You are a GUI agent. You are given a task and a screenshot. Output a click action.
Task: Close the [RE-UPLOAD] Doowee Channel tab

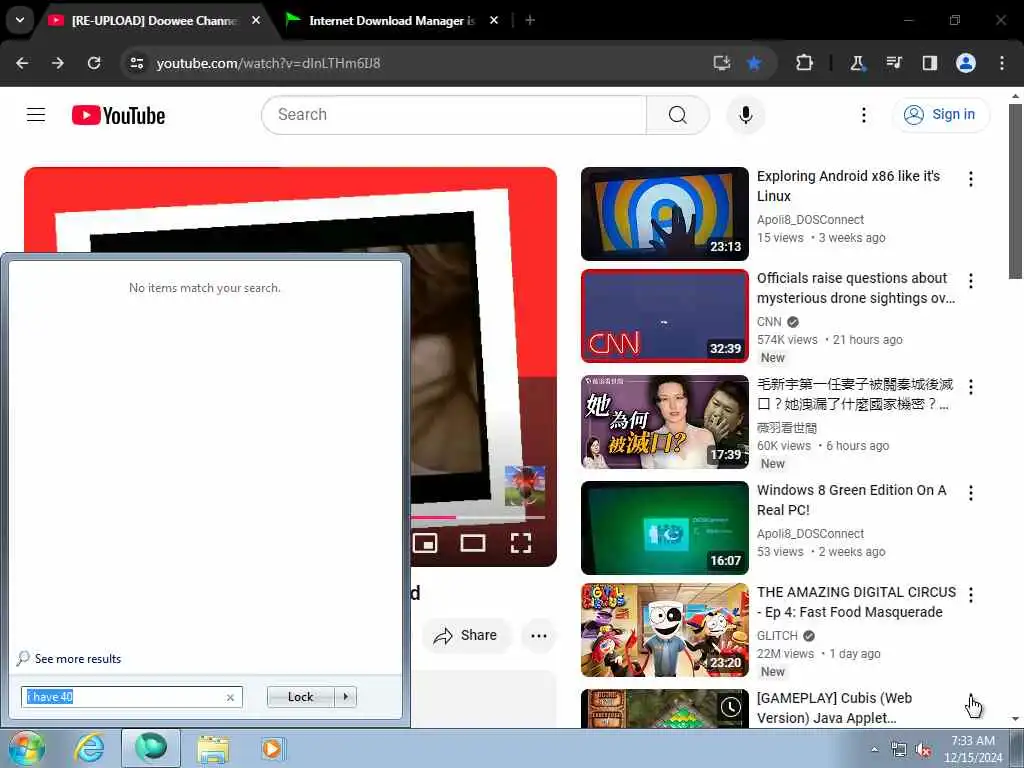(x=256, y=21)
